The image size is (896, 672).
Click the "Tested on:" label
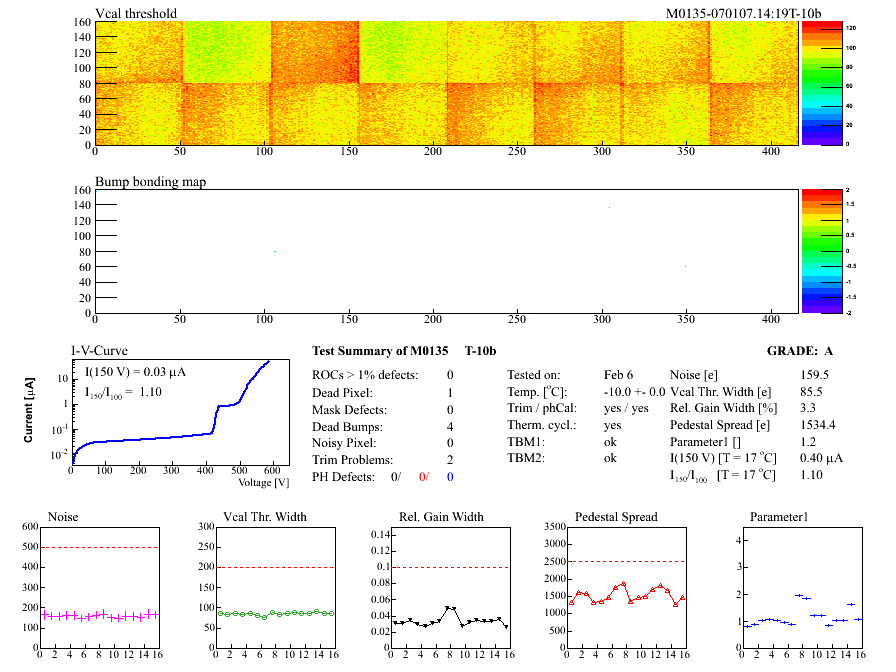pos(540,374)
